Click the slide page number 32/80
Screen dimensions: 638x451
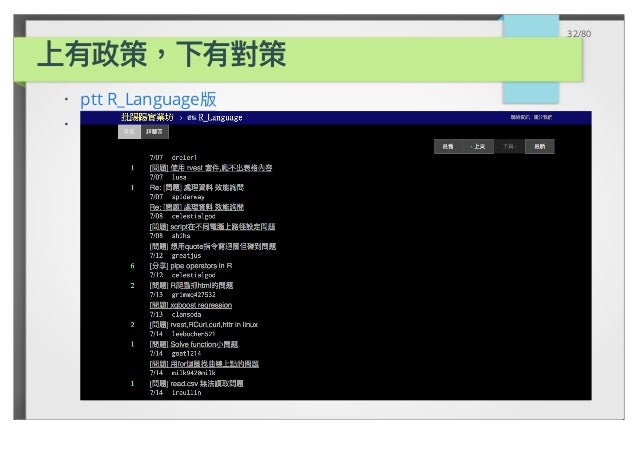(579, 34)
